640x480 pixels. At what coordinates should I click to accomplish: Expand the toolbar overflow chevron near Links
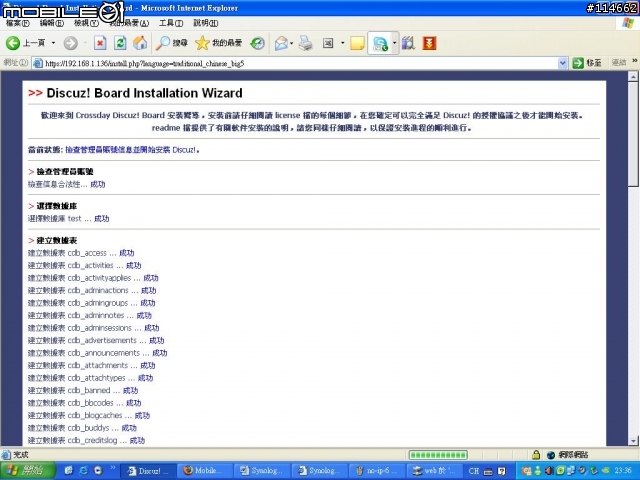coord(635,61)
